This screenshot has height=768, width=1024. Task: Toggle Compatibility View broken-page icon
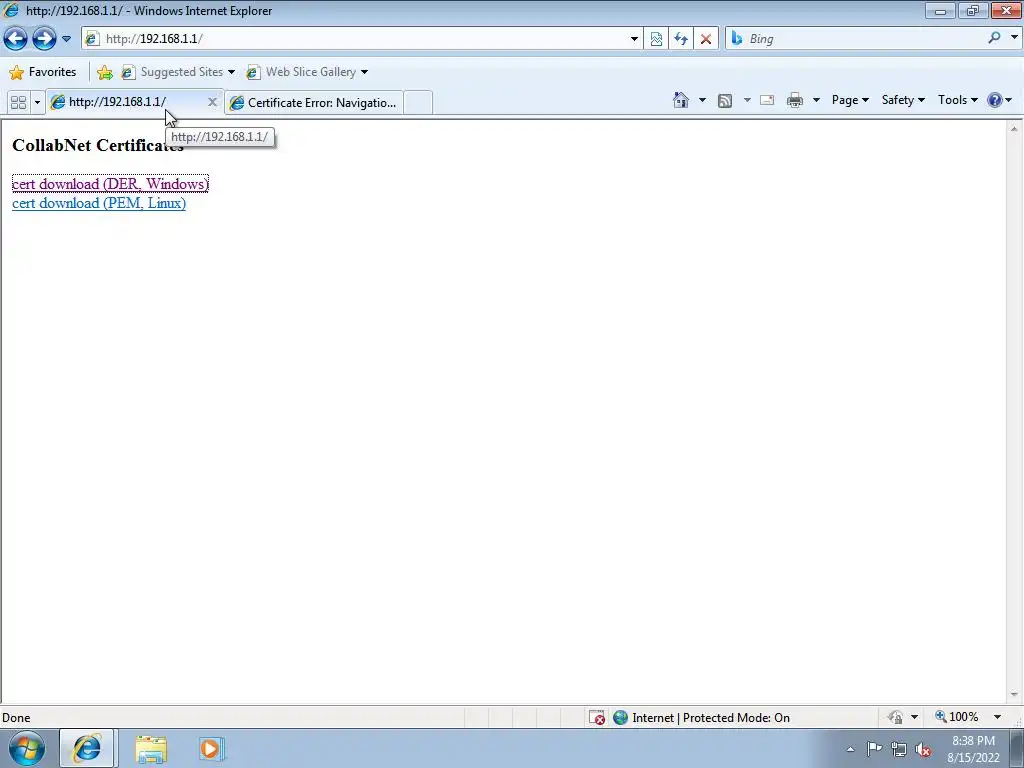point(656,39)
